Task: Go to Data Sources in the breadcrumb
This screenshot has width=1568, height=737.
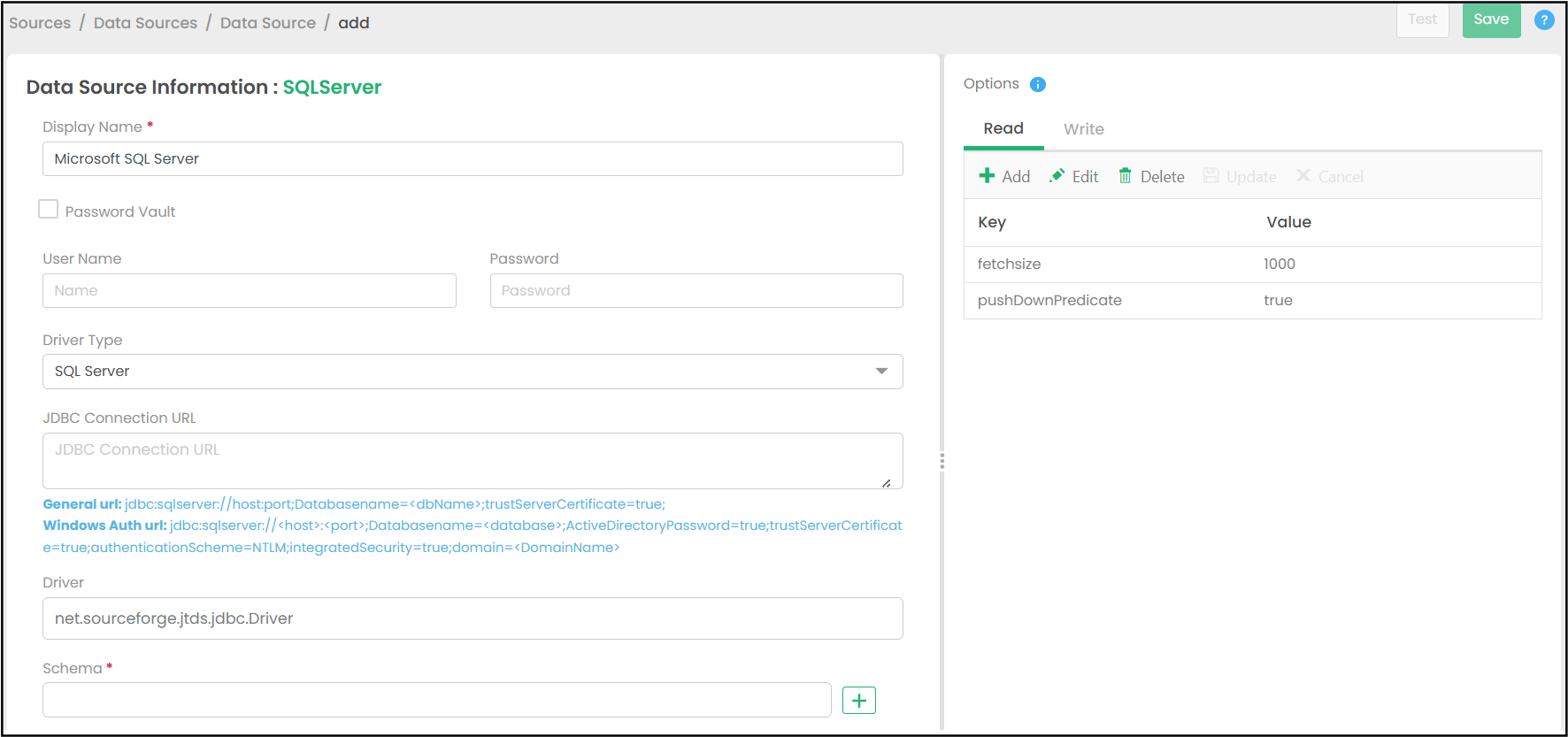Action: 146,23
